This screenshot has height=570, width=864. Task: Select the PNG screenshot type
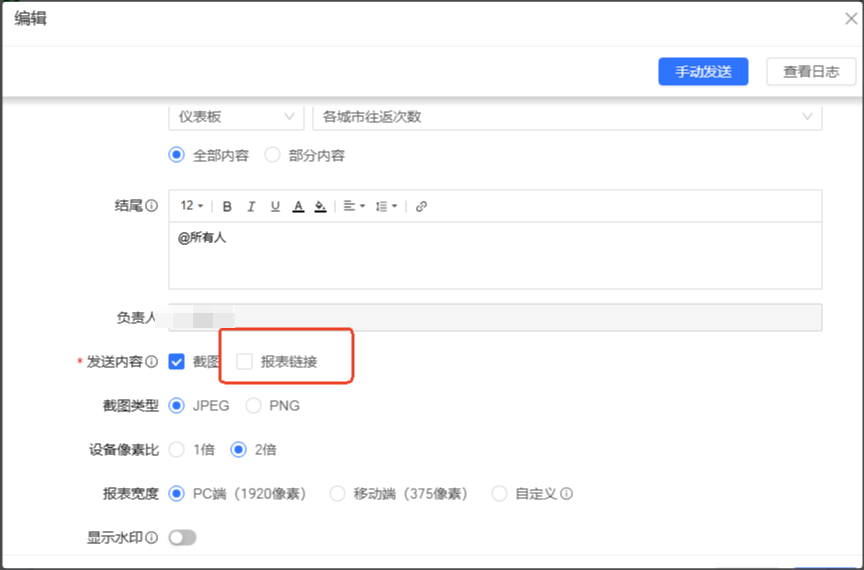point(254,406)
